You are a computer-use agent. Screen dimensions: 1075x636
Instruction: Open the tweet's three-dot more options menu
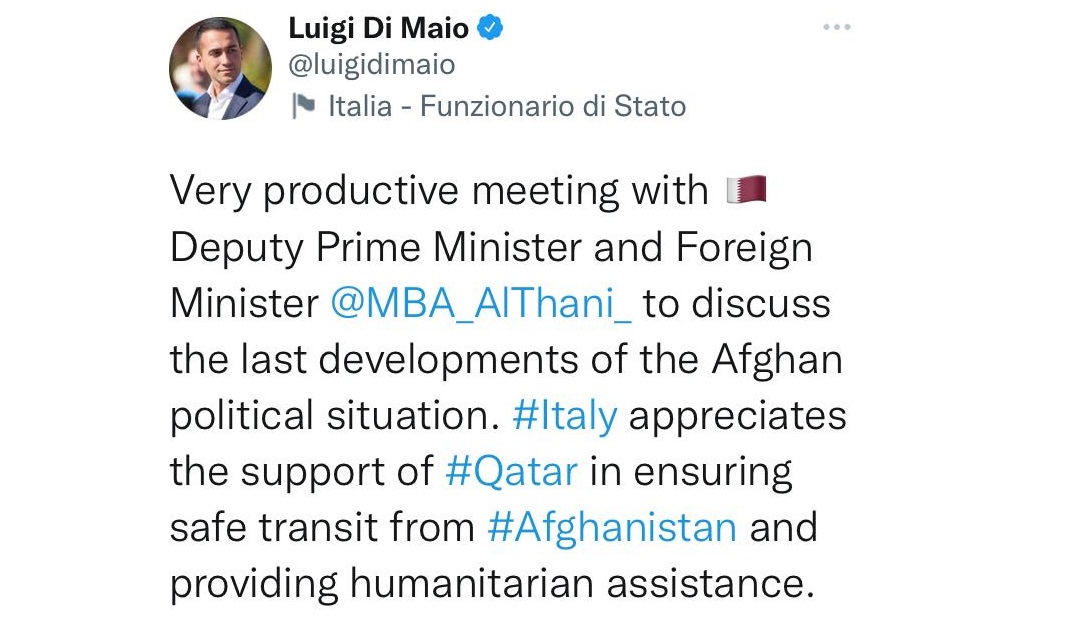(836, 28)
